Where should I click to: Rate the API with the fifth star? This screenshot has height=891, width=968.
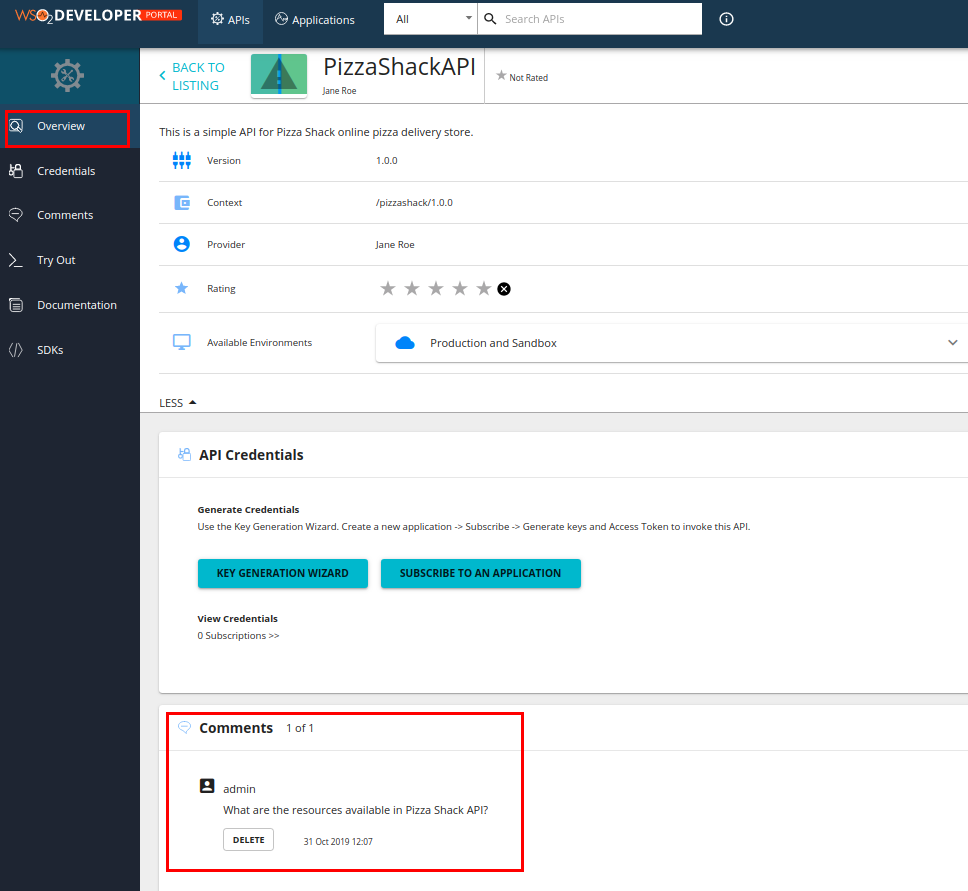[x=483, y=288]
